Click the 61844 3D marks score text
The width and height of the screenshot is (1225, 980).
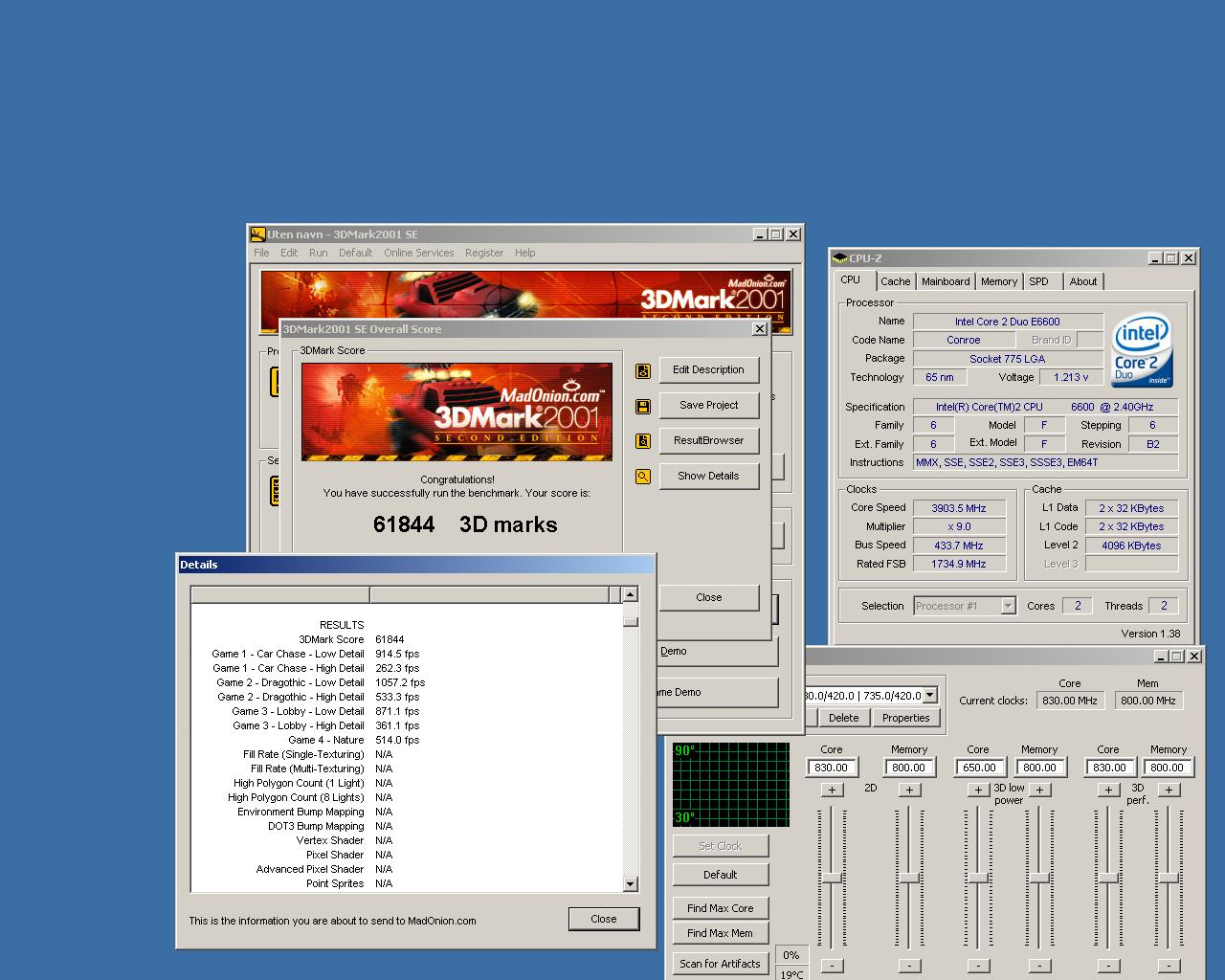point(465,524)
